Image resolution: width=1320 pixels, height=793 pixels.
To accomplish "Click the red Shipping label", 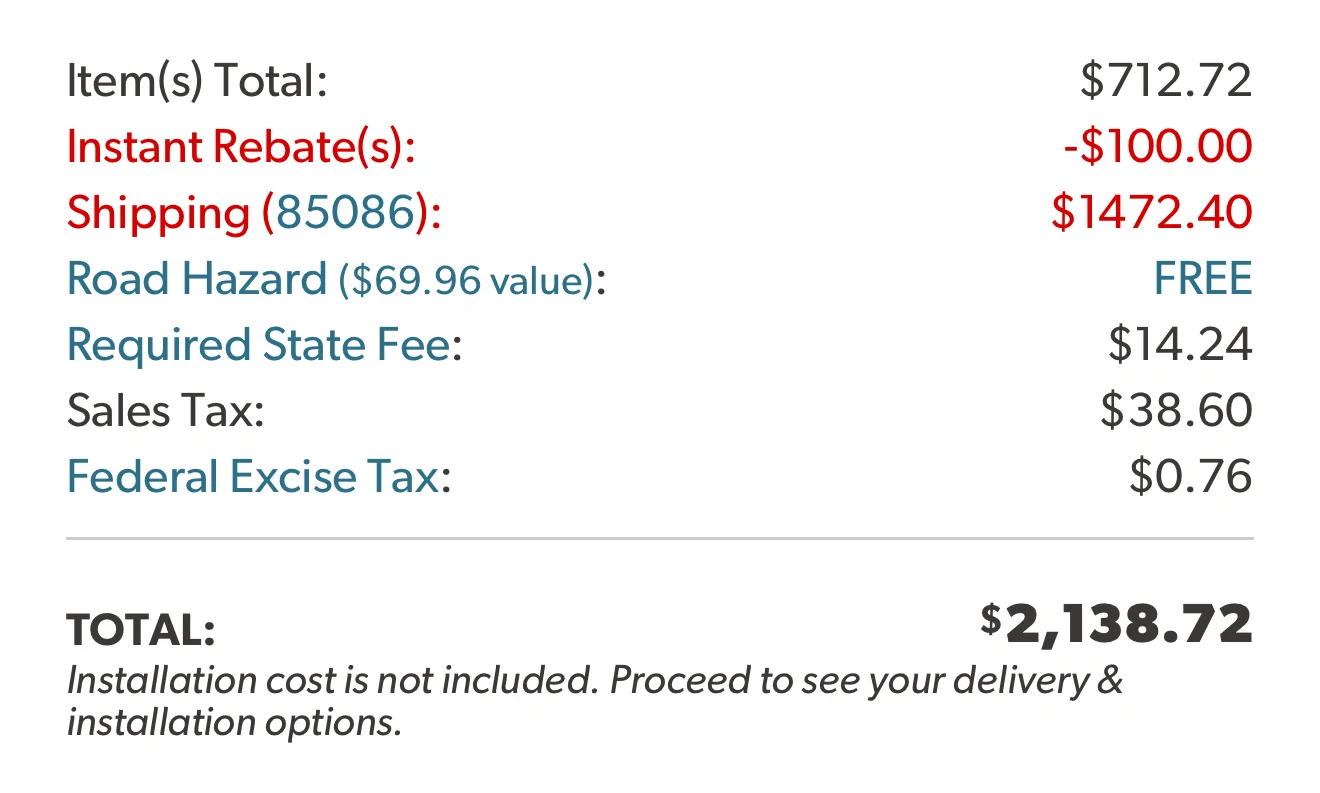I will pos(158,213).
